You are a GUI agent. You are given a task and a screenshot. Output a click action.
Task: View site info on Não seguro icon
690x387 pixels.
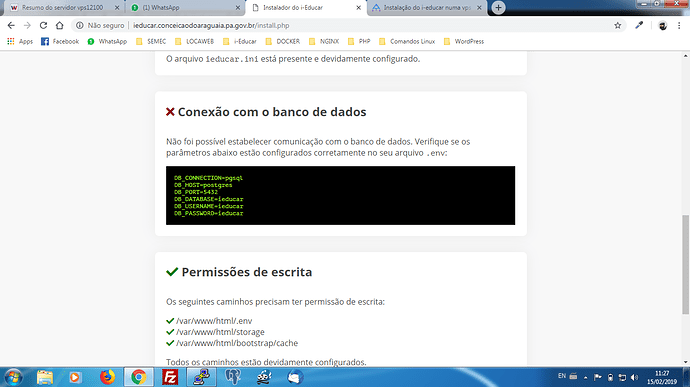tap(80, 26)
